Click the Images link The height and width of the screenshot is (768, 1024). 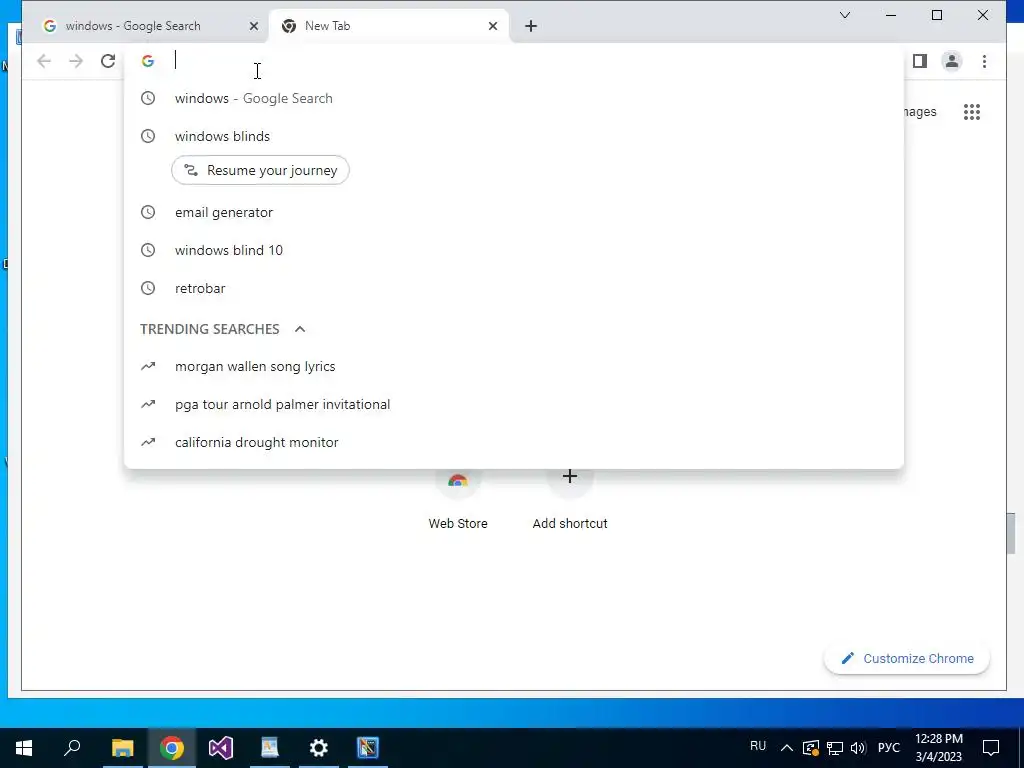920,112
